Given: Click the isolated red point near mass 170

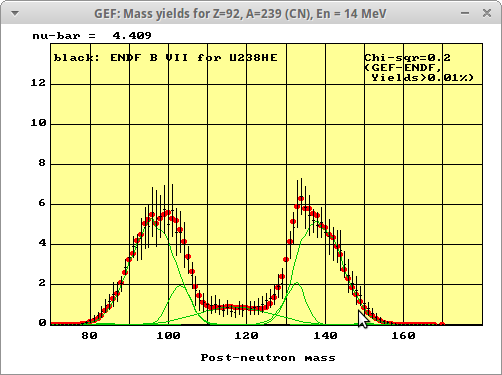Looking at the screenshot, I should pos(442,324).
